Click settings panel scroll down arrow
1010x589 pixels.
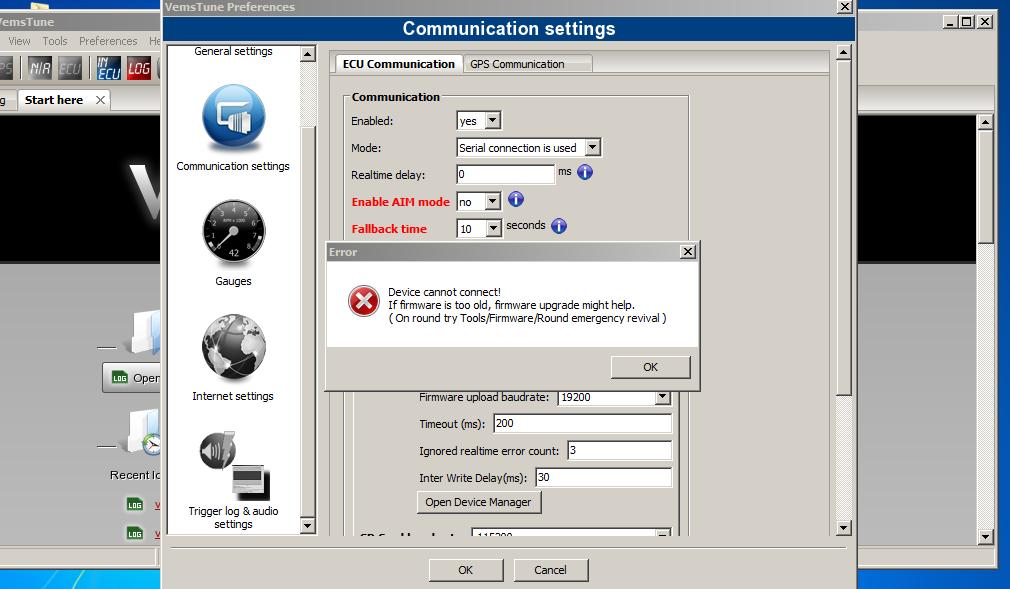[844, 528]
